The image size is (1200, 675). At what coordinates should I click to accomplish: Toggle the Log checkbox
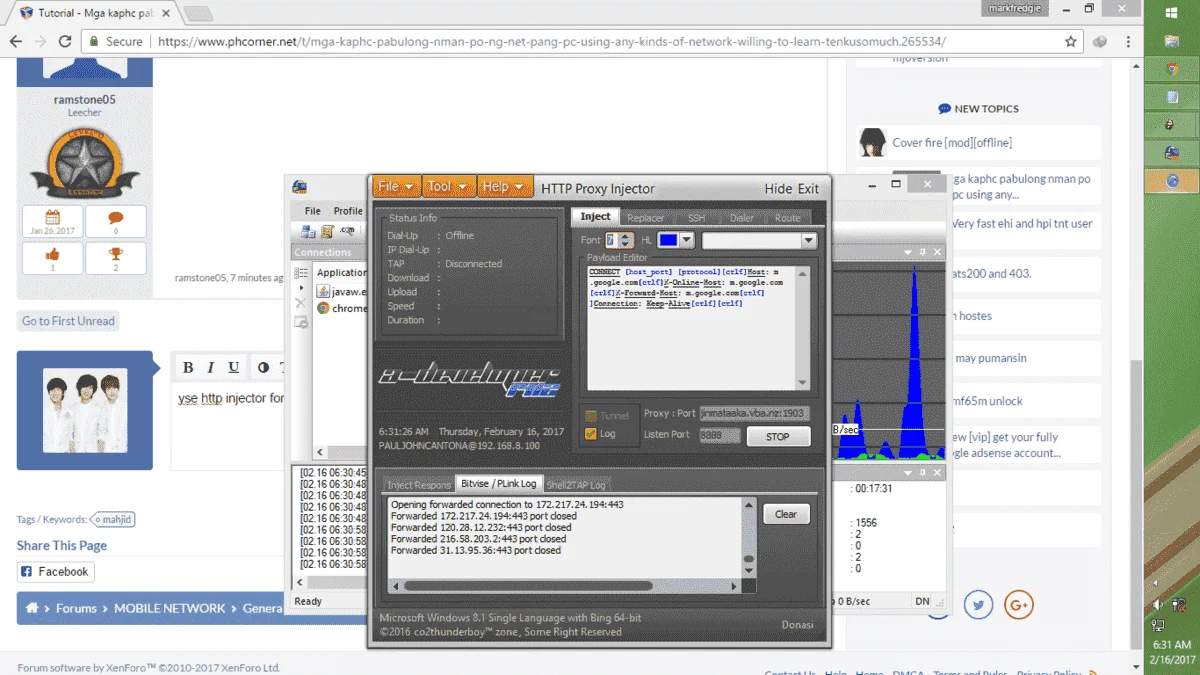pyautogui.click(x=591, y=434)
